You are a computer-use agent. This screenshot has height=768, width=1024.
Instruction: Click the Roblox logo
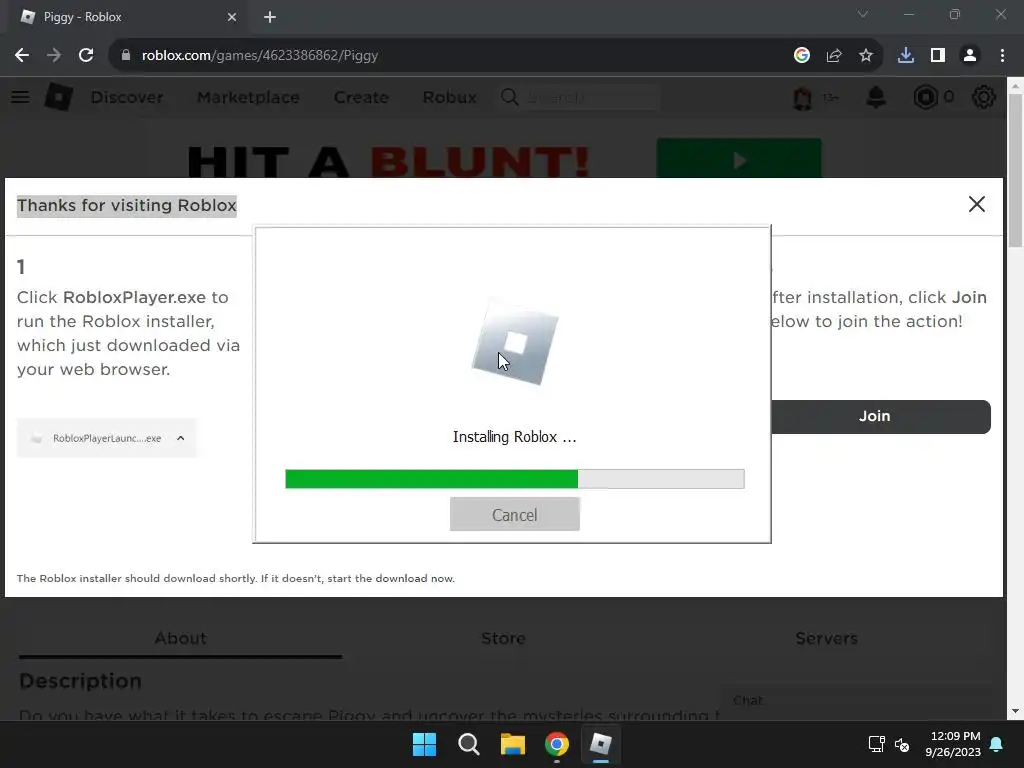(x=59, y=97)
